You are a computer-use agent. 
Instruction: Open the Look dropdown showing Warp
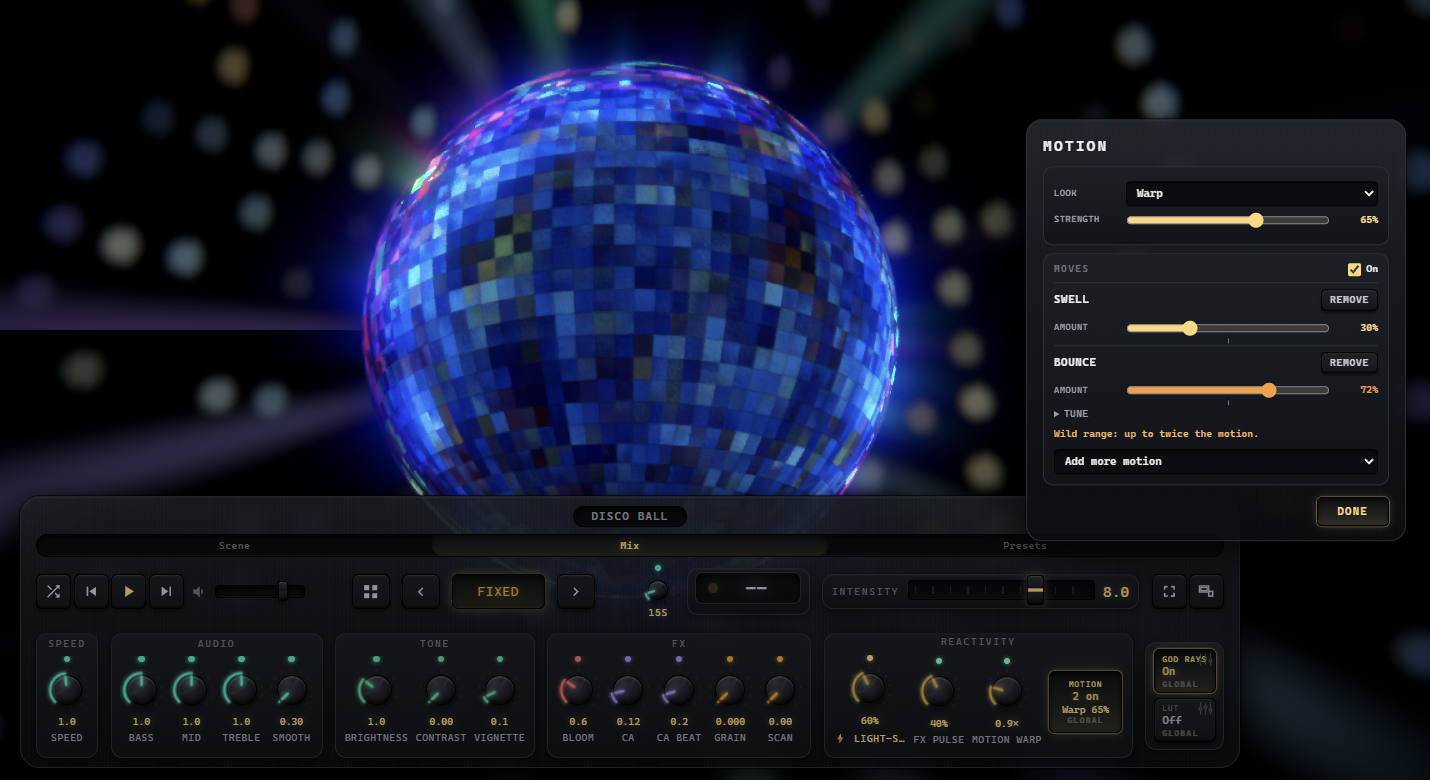[x=1252, y=193]
